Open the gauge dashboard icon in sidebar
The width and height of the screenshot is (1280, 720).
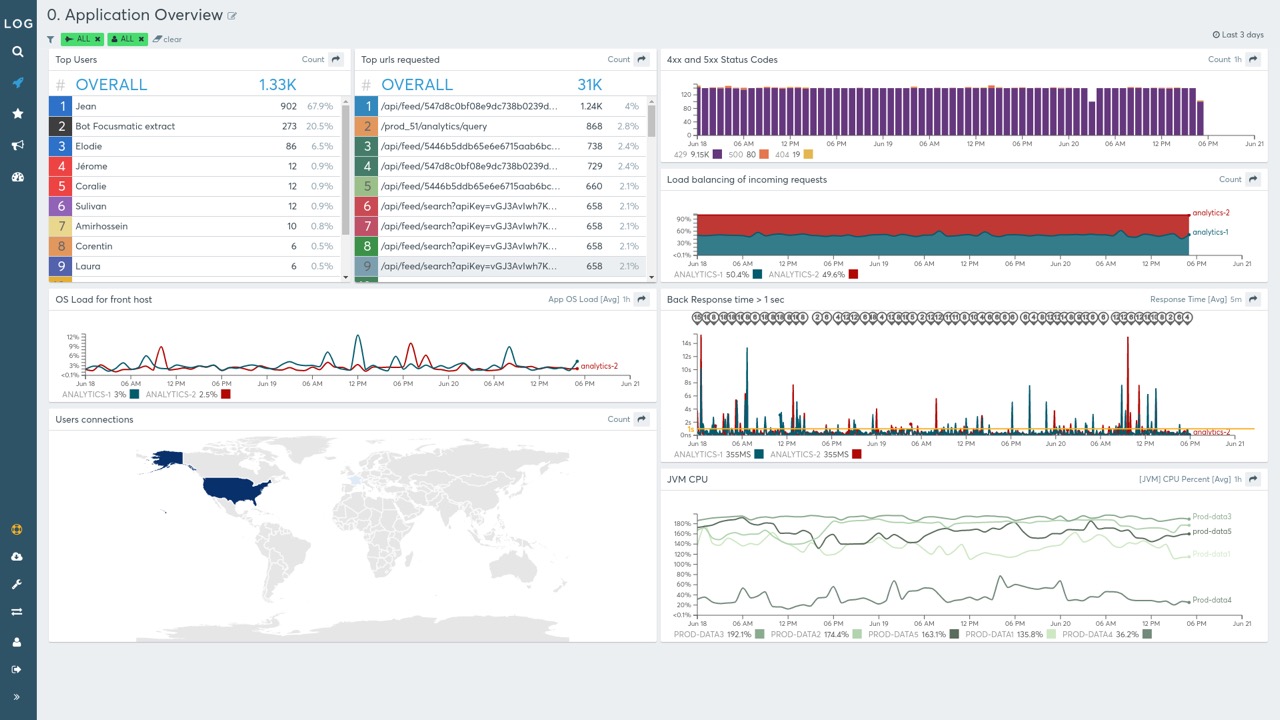(x=18, y=177)
